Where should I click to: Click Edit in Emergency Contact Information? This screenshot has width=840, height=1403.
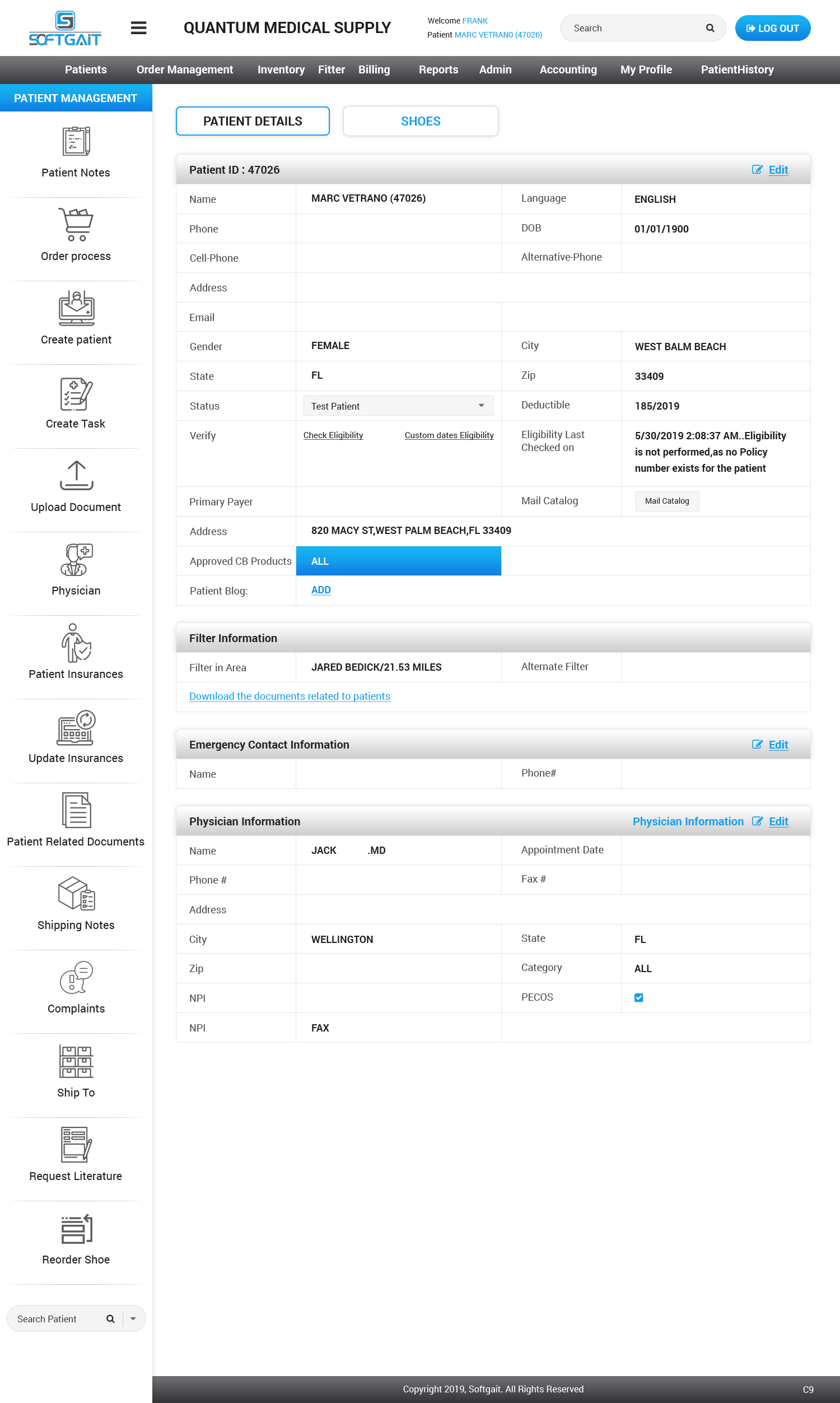click(778, 745)
